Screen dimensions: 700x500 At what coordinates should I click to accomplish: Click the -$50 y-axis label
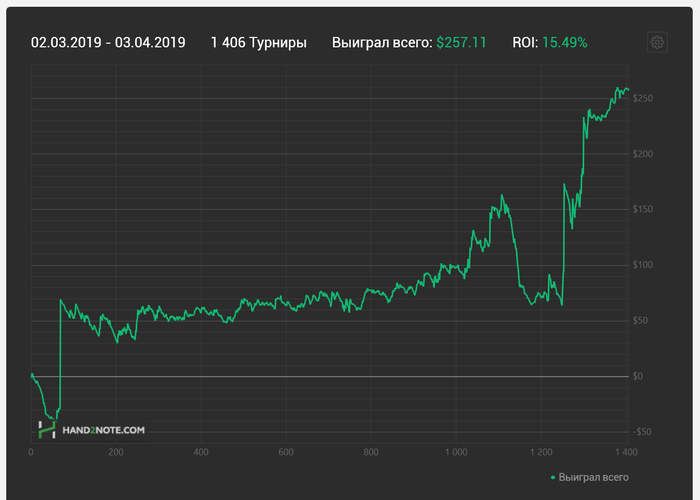[x=642, y=432]
